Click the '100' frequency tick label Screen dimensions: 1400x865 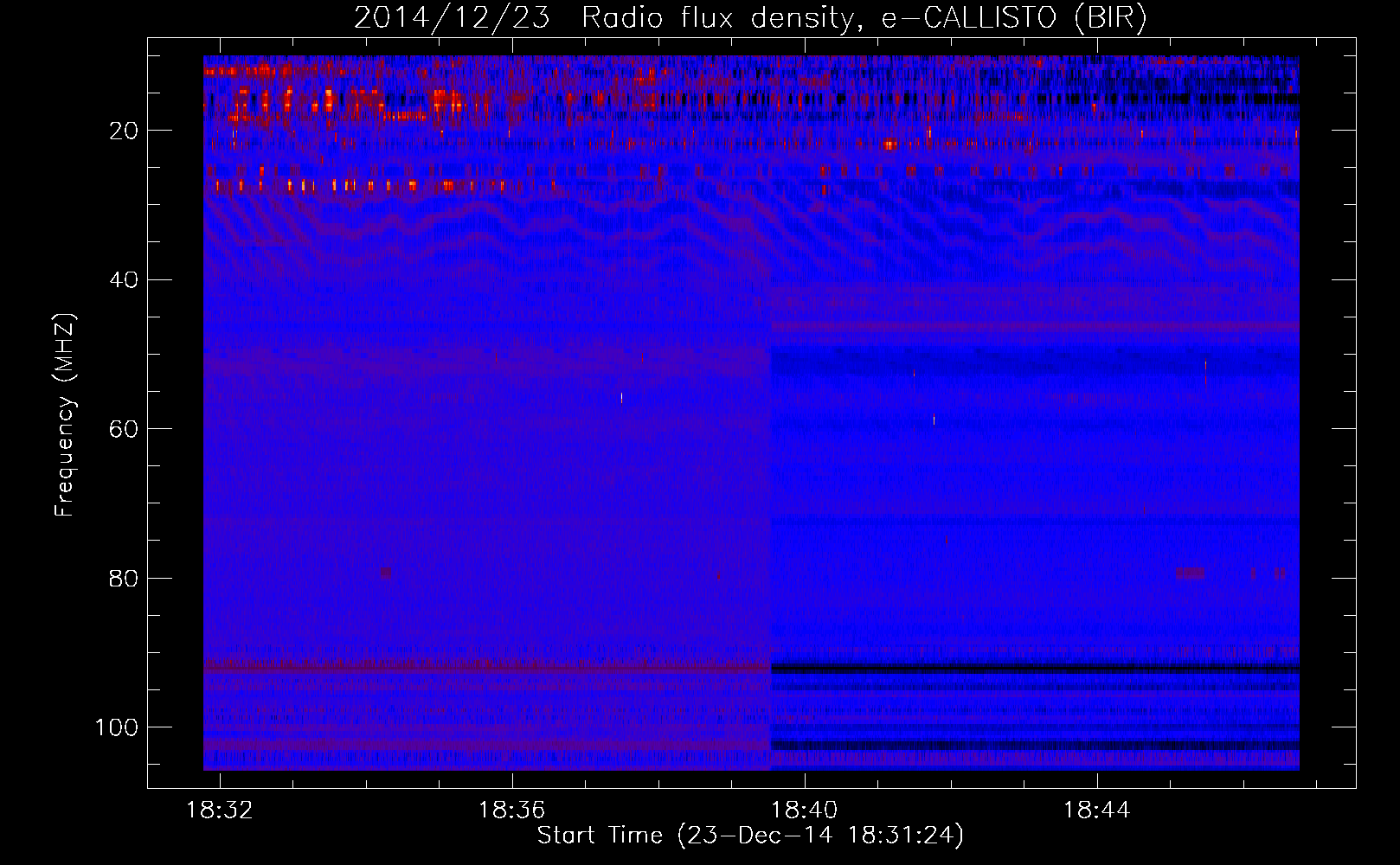117,727
